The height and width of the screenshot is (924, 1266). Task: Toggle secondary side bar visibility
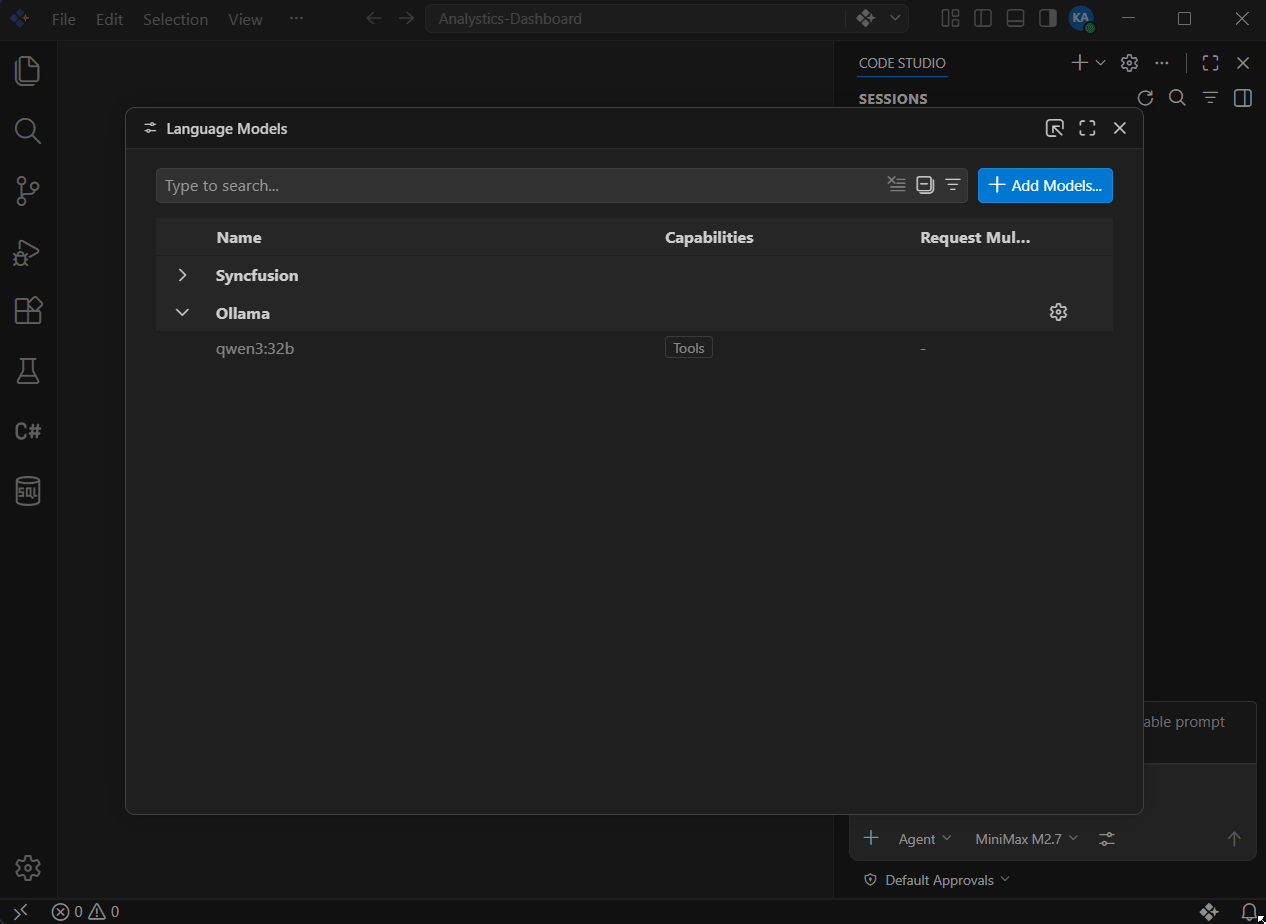click(x=1048, y=18)
